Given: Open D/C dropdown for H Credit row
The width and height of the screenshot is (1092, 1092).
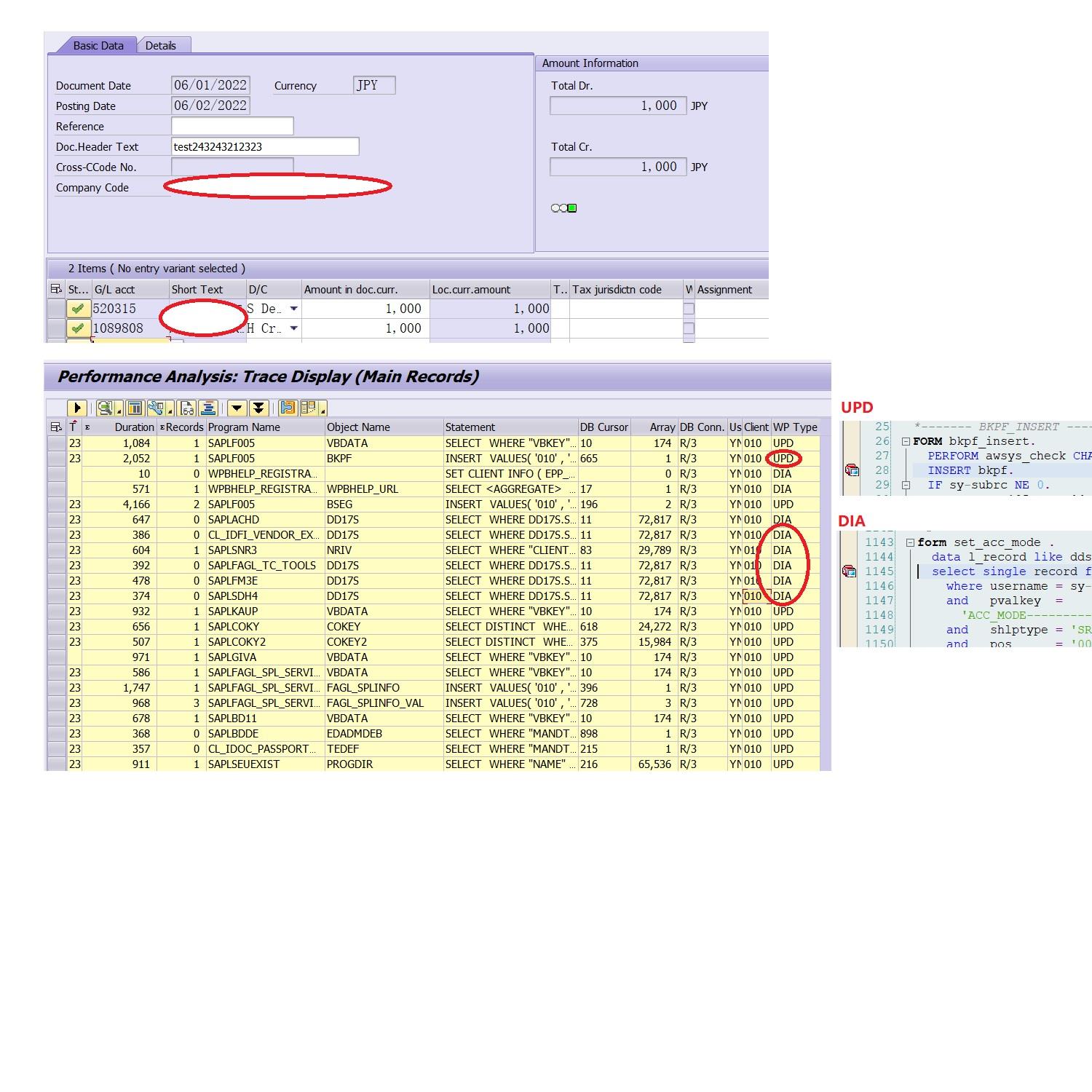Looking at the screenshot, I should coord(293,328).
